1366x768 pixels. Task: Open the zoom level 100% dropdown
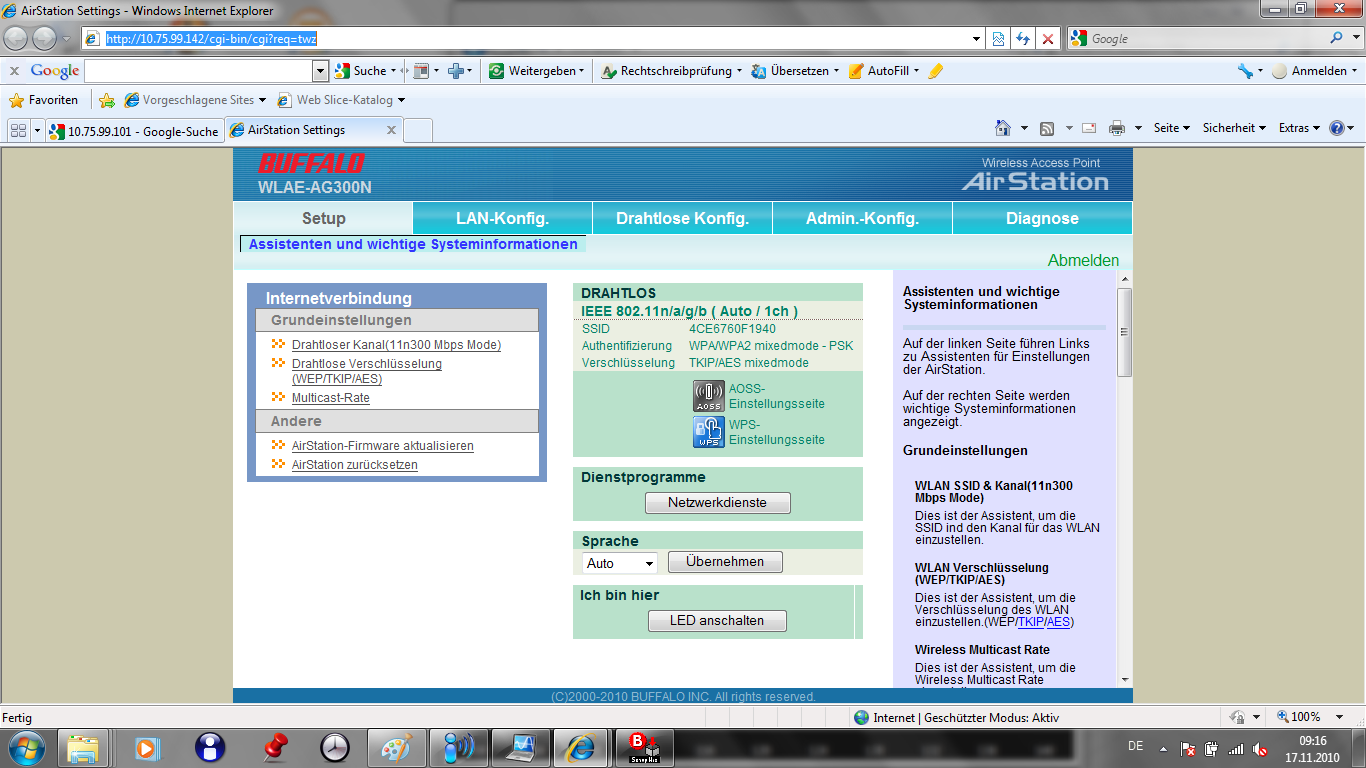1340,717
